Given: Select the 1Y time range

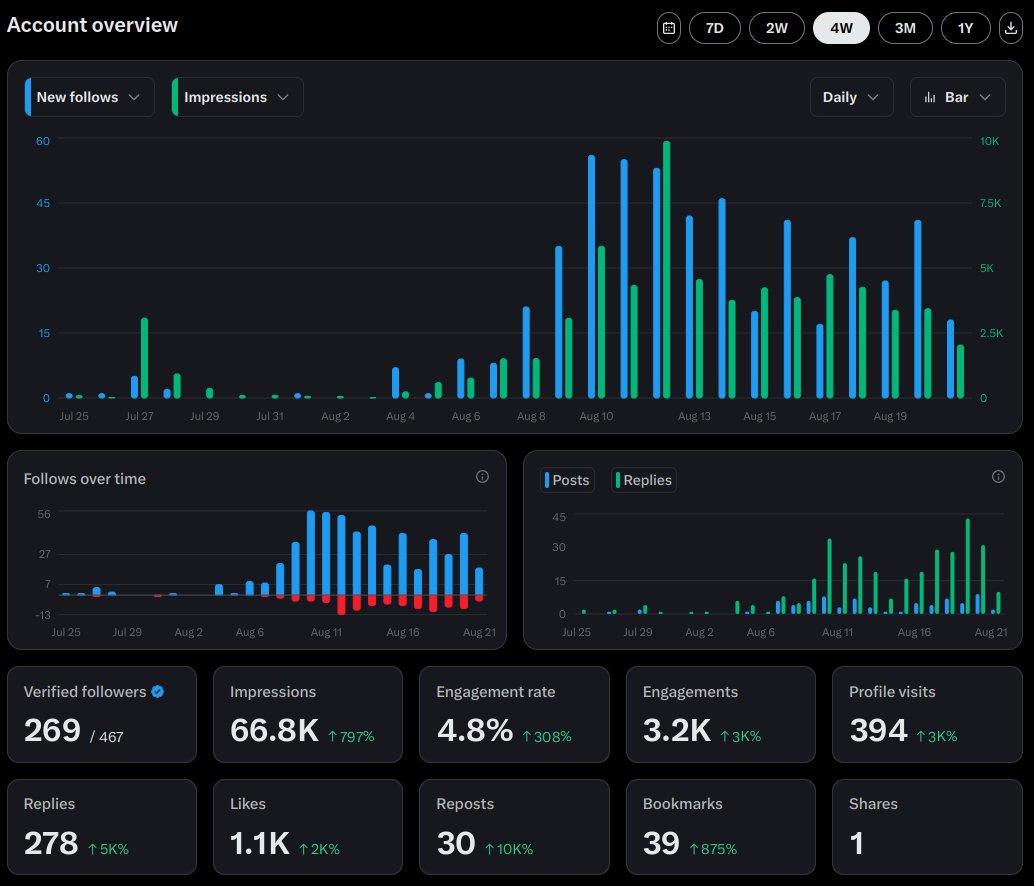Looking at the screenshot, I should pos(965,28).
